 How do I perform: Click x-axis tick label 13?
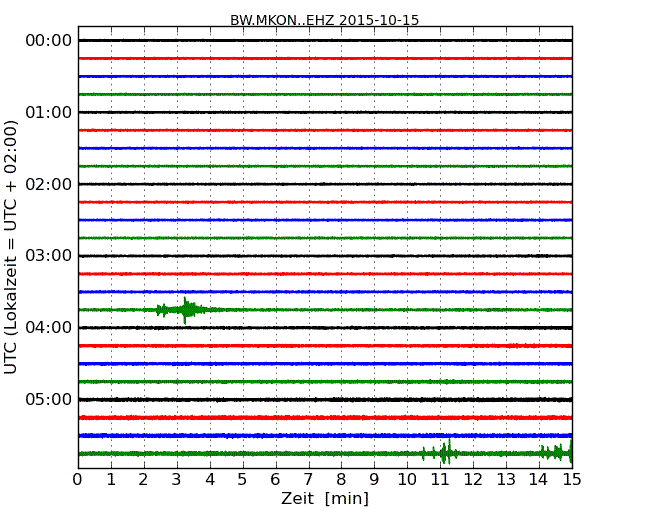pyautogui.click(x=506, y=480)
